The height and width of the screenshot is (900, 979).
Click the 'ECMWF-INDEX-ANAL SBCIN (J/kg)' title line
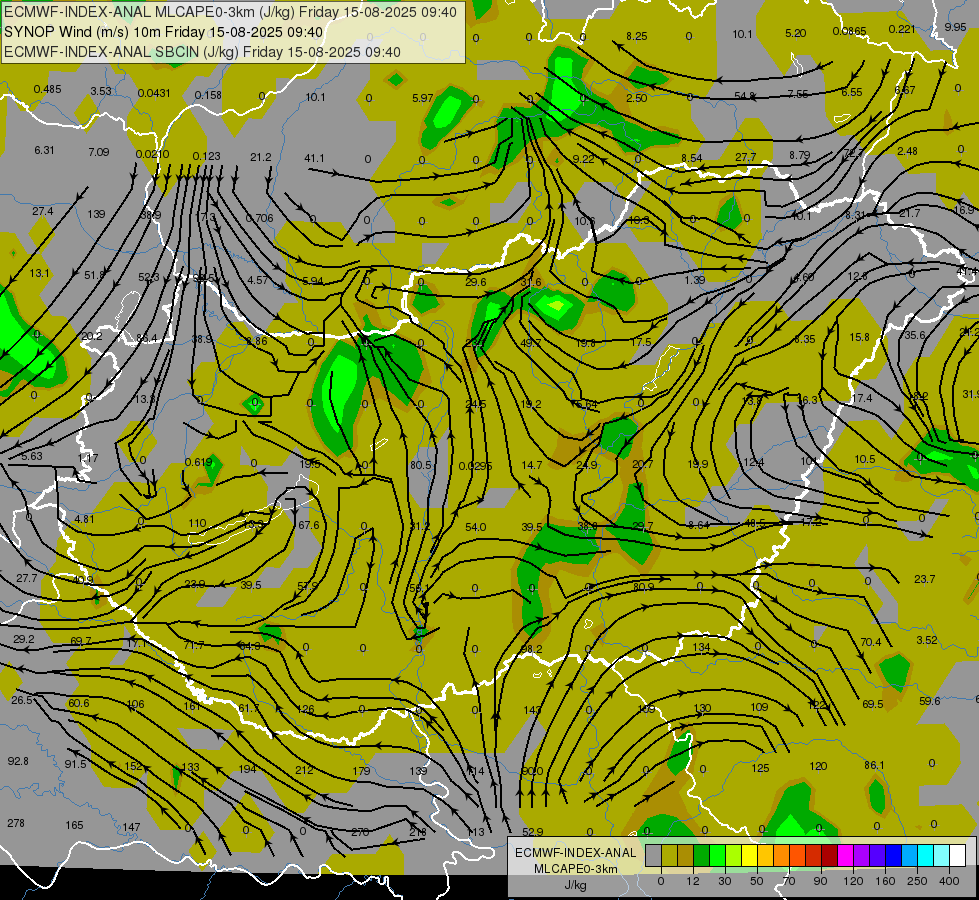point(122,52)
